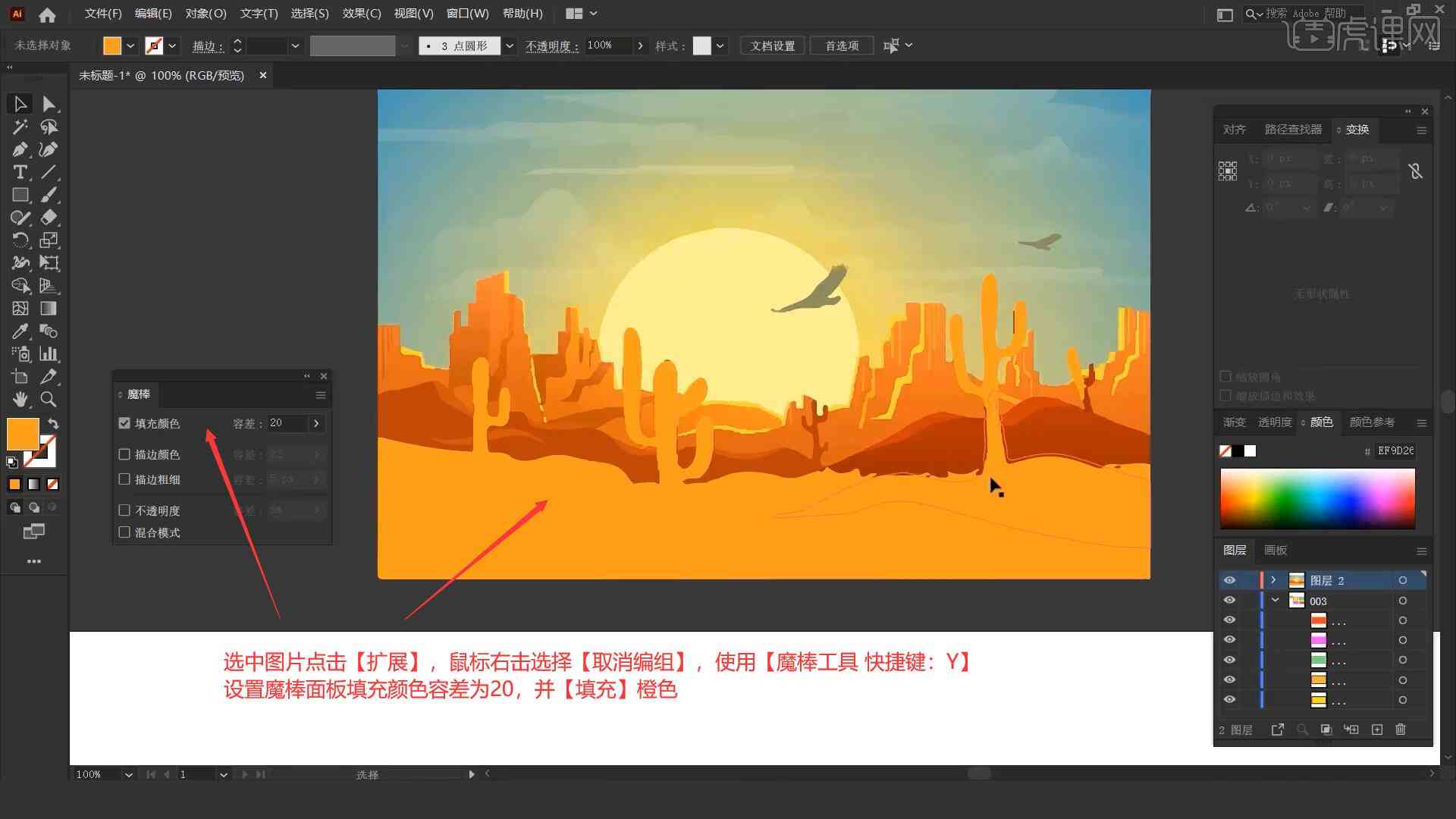Screen dimensions: 1456x819
Task: Toggle visibility of 图层 2
Action: [x=1228, y=580]
